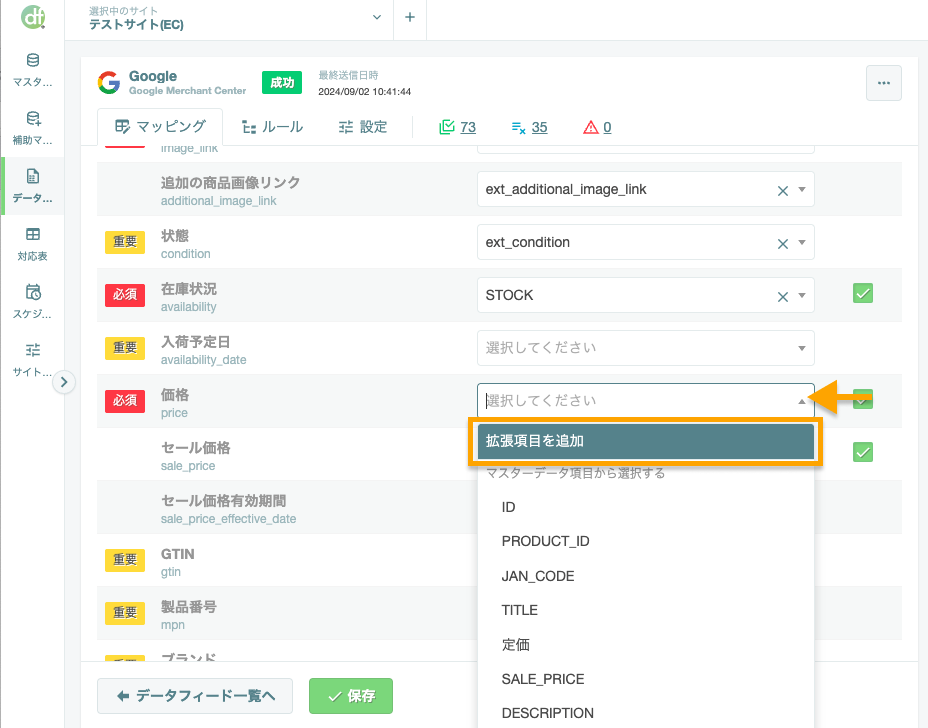The width and height of the screenshot is (928, 728).
Task: Expand the additional_image_link dropdown arrow
Action: coord(802,190)
